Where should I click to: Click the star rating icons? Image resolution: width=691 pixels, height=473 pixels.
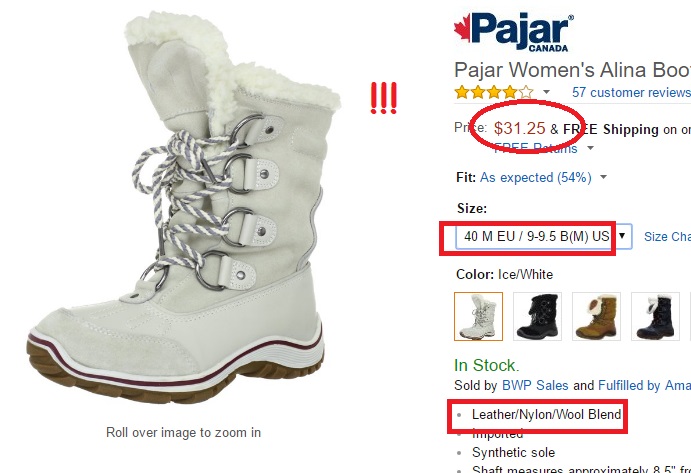(494, 92)
